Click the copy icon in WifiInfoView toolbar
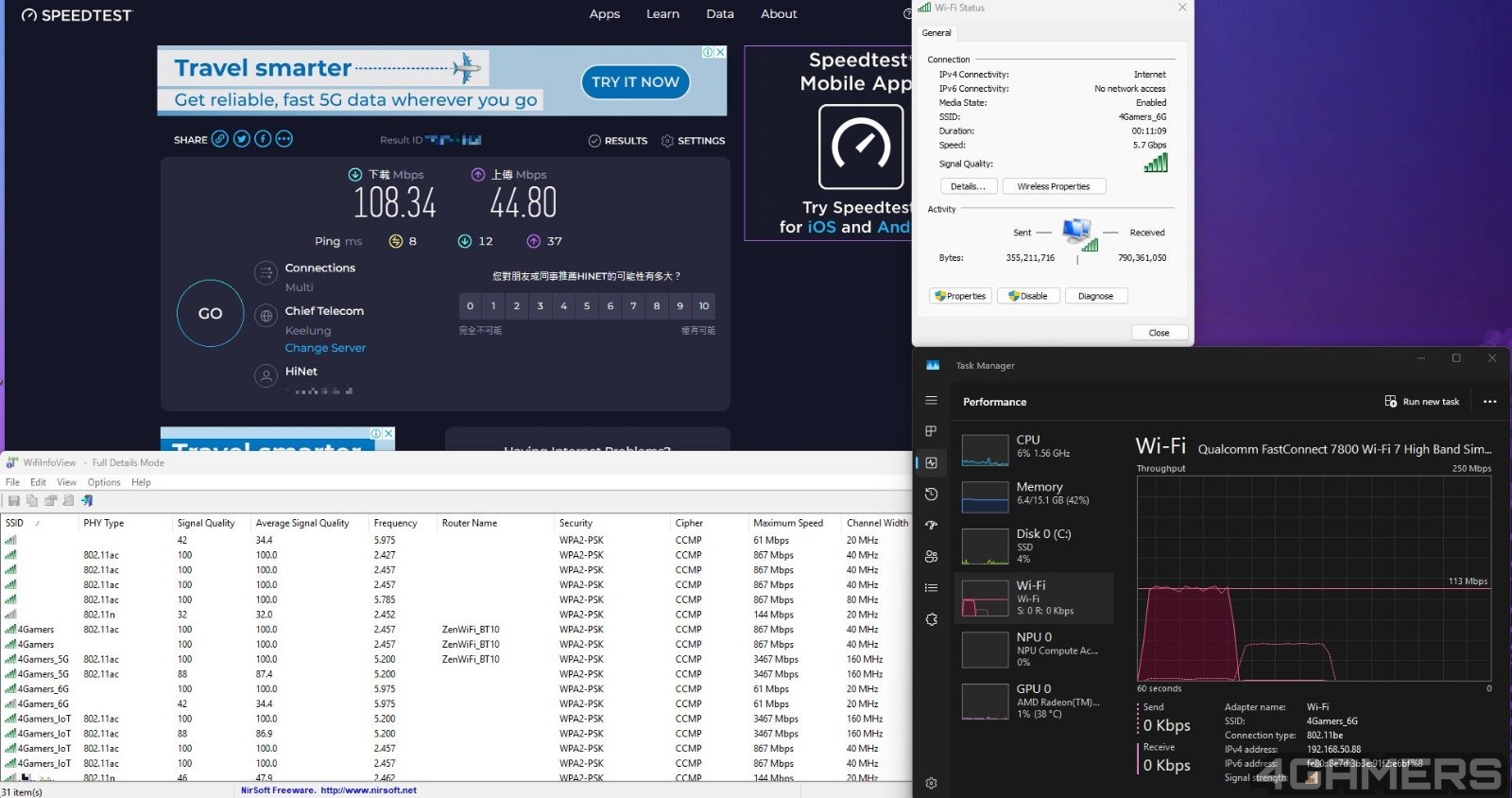Viewport: 1512px width, 798px height. 32,500
